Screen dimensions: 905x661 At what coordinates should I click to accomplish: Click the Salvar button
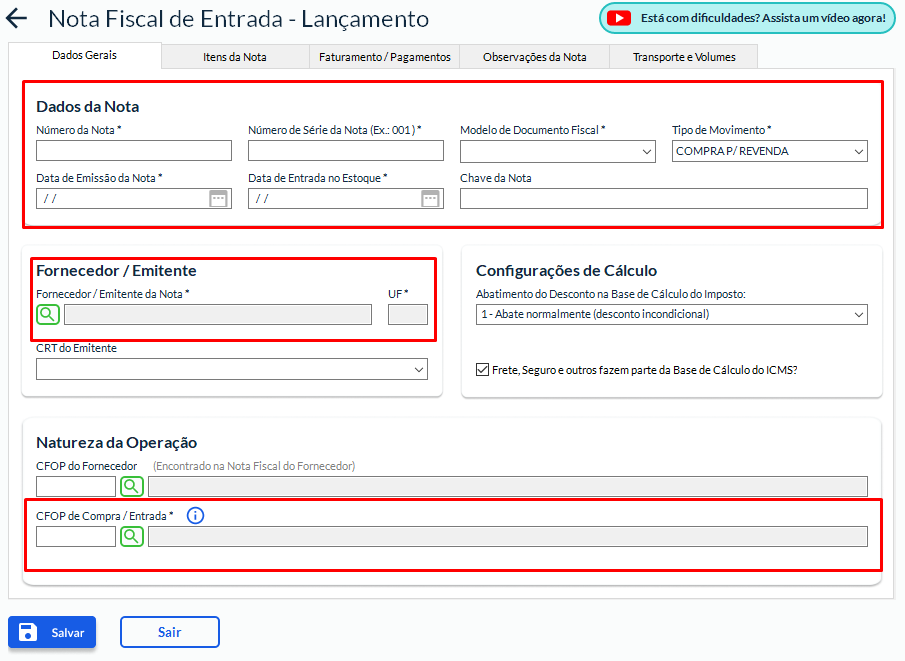[52, 632]
